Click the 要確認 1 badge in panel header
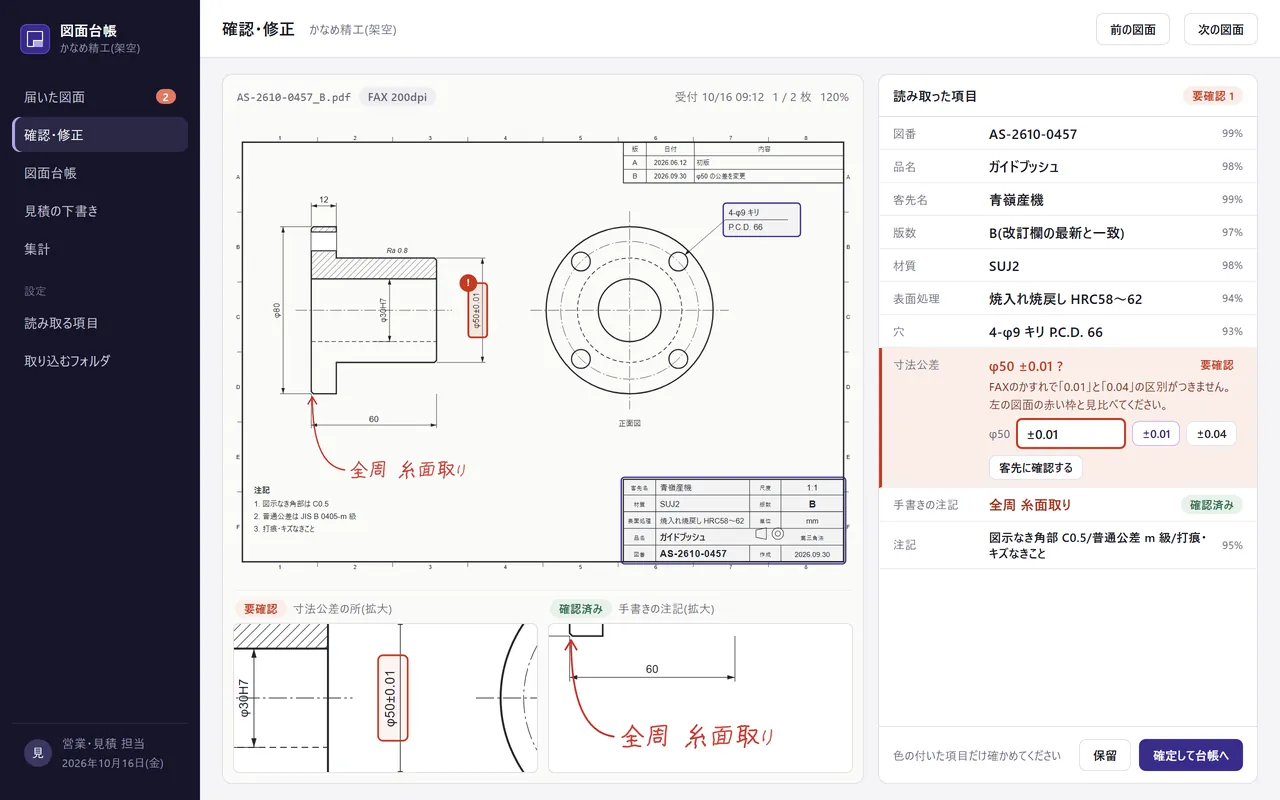Screen dimensions: 1280x800 click(1213, 97)
